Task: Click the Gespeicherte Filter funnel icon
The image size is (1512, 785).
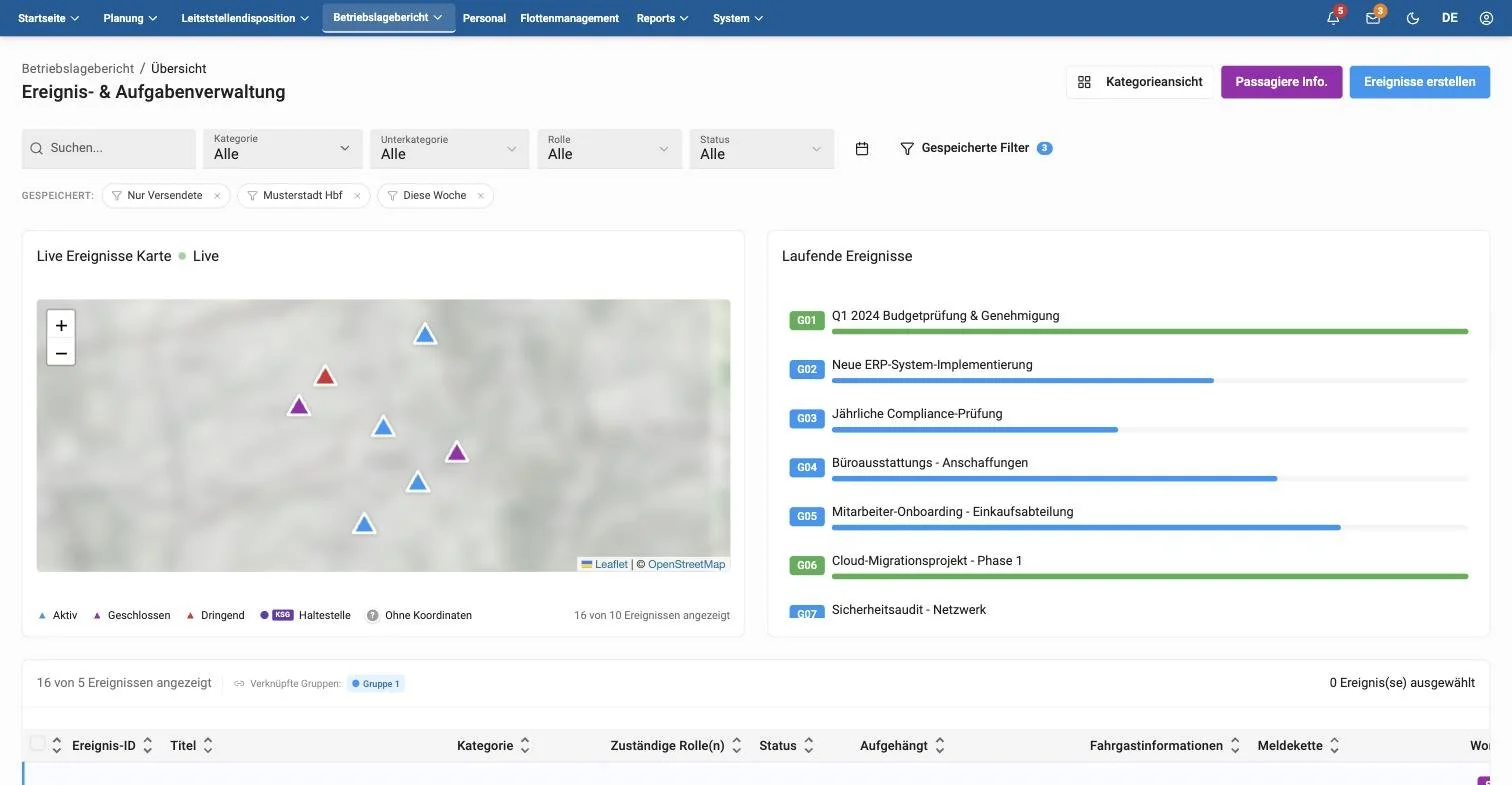Action: [907, 148]
